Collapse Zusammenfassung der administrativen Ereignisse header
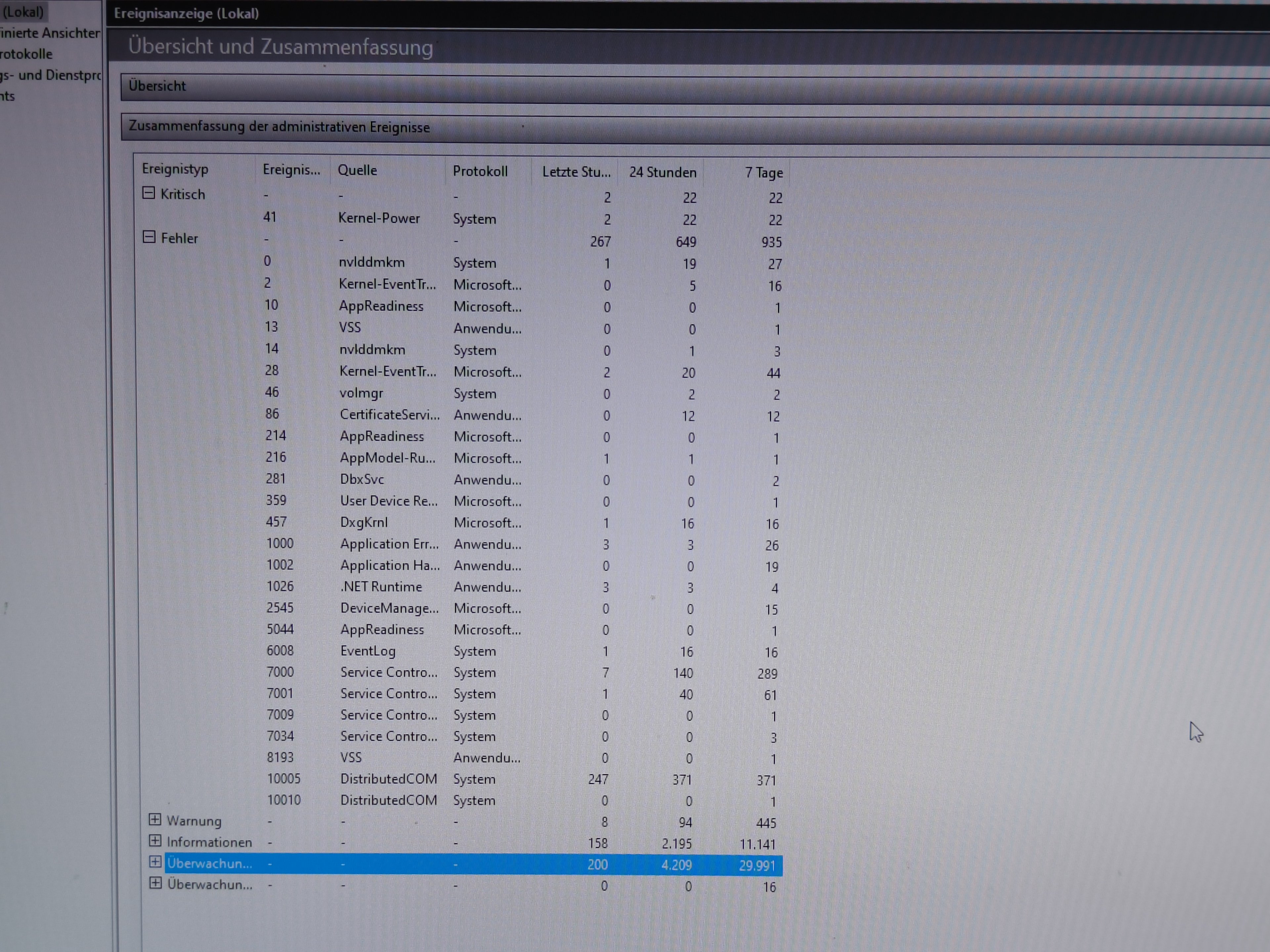The image size is (1270, 952). click(x=279, y=127)
